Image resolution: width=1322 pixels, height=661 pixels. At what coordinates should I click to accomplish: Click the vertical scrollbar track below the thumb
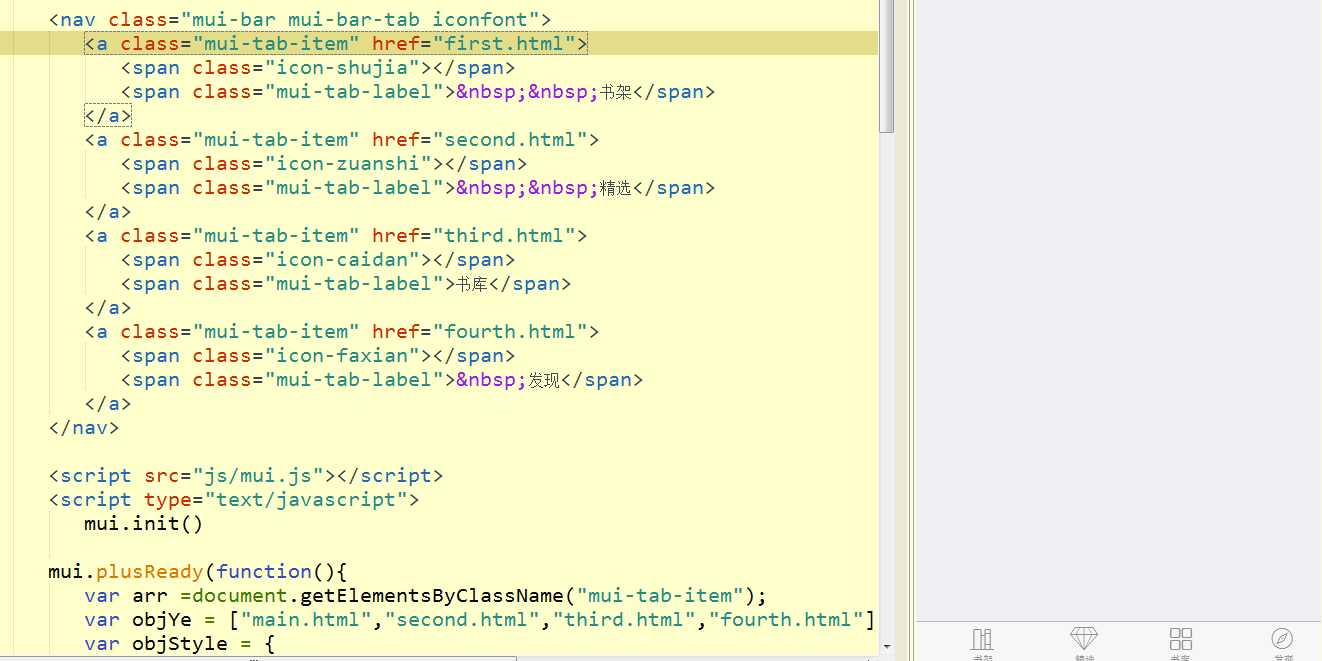click(887, 385)
